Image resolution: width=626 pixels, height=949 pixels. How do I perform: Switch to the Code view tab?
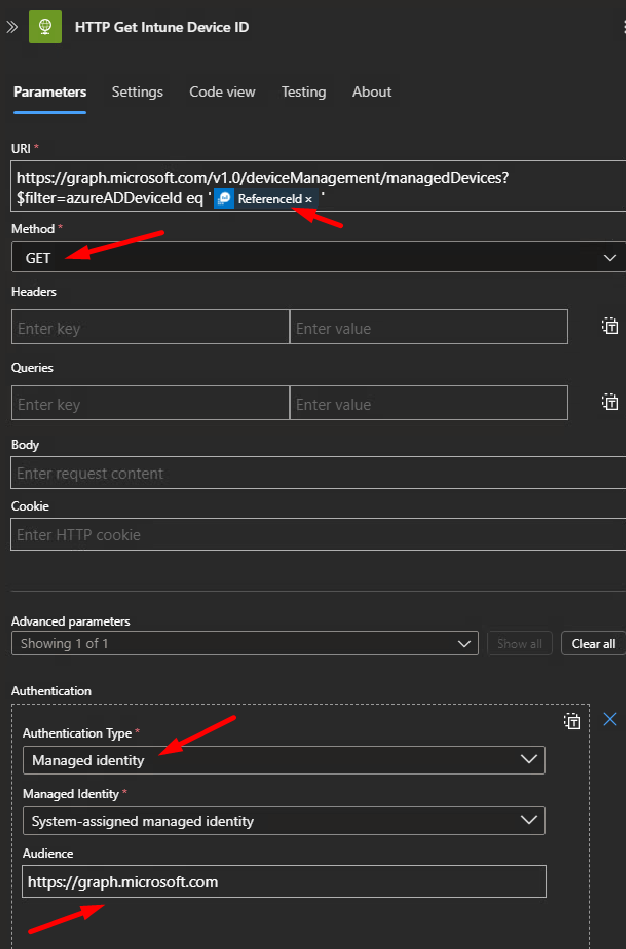[222, 92]
